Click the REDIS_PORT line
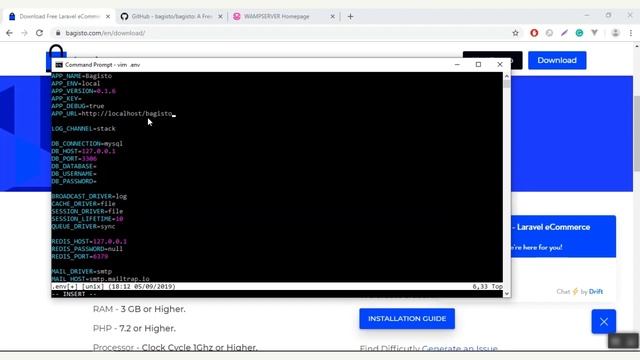640x360 pixels. tap(80, 256)
